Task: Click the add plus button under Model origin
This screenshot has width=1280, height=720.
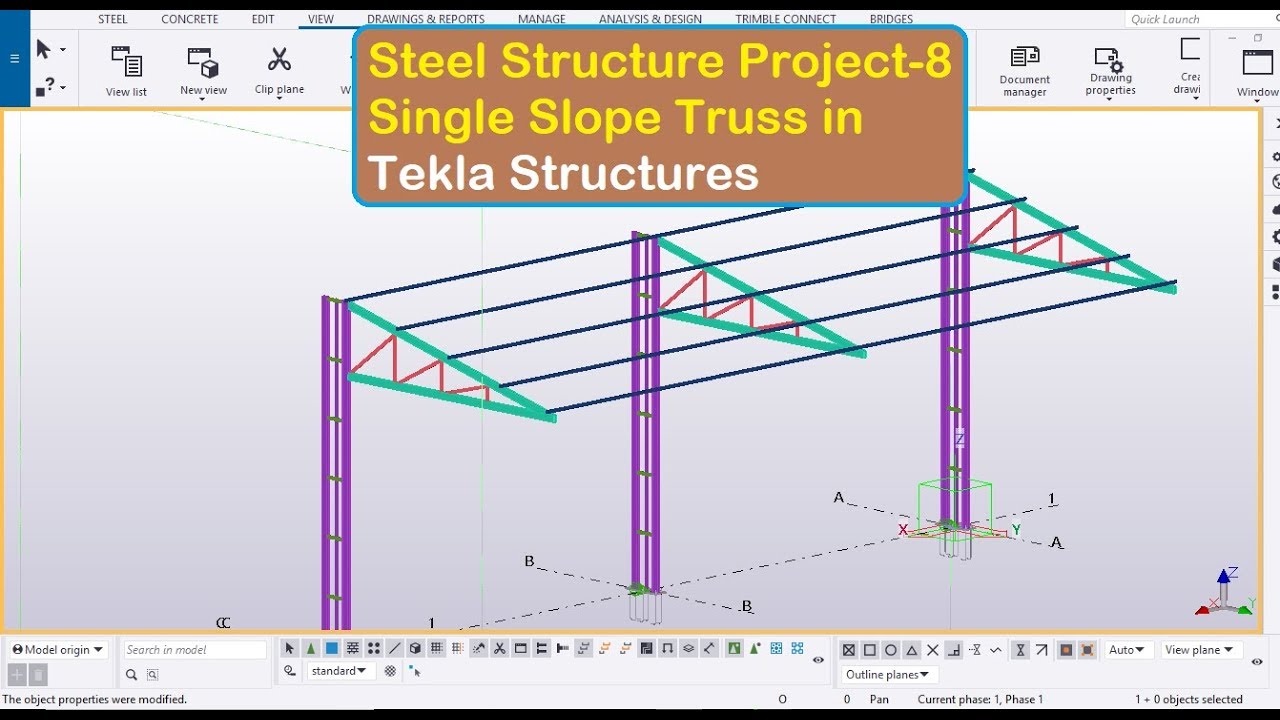Action: tap(17, 675)
